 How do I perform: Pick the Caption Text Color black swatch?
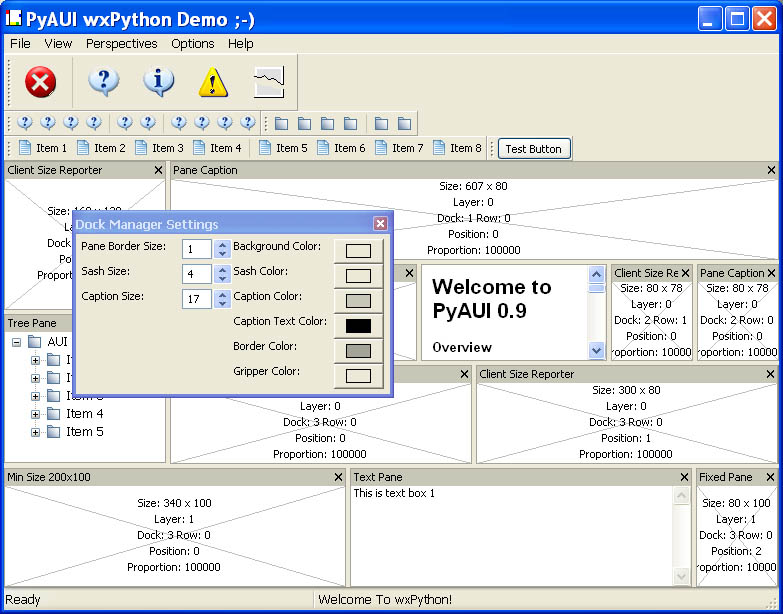(358, 326)
